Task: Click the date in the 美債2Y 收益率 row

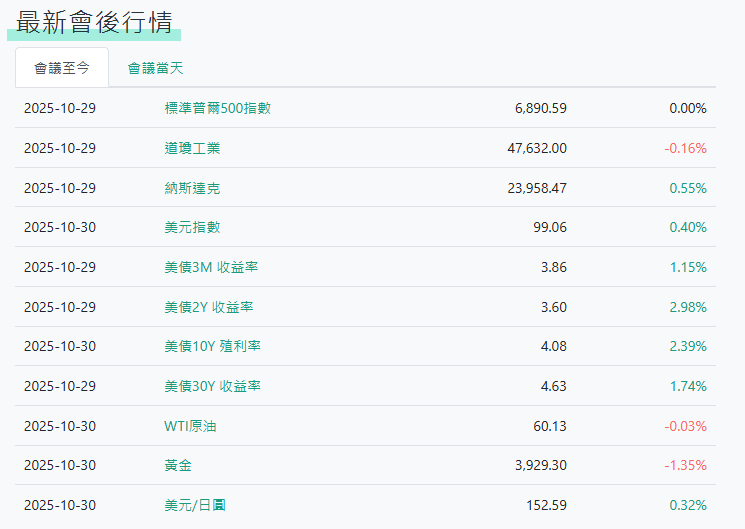Action: [x=60, y=307]
